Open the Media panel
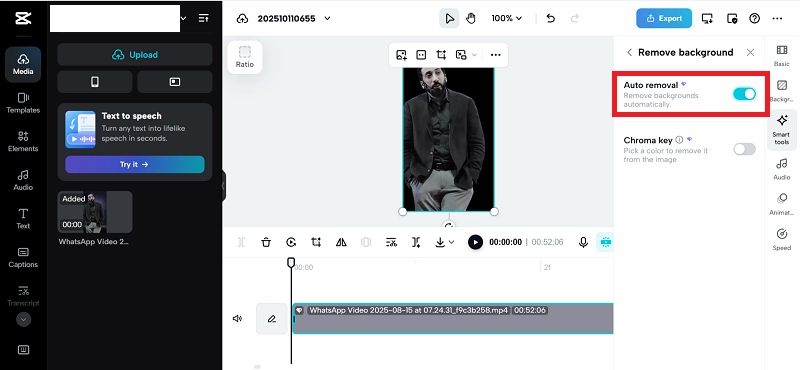Image resolution: width=800 pixels, height=370 pixels. [23, 64]
